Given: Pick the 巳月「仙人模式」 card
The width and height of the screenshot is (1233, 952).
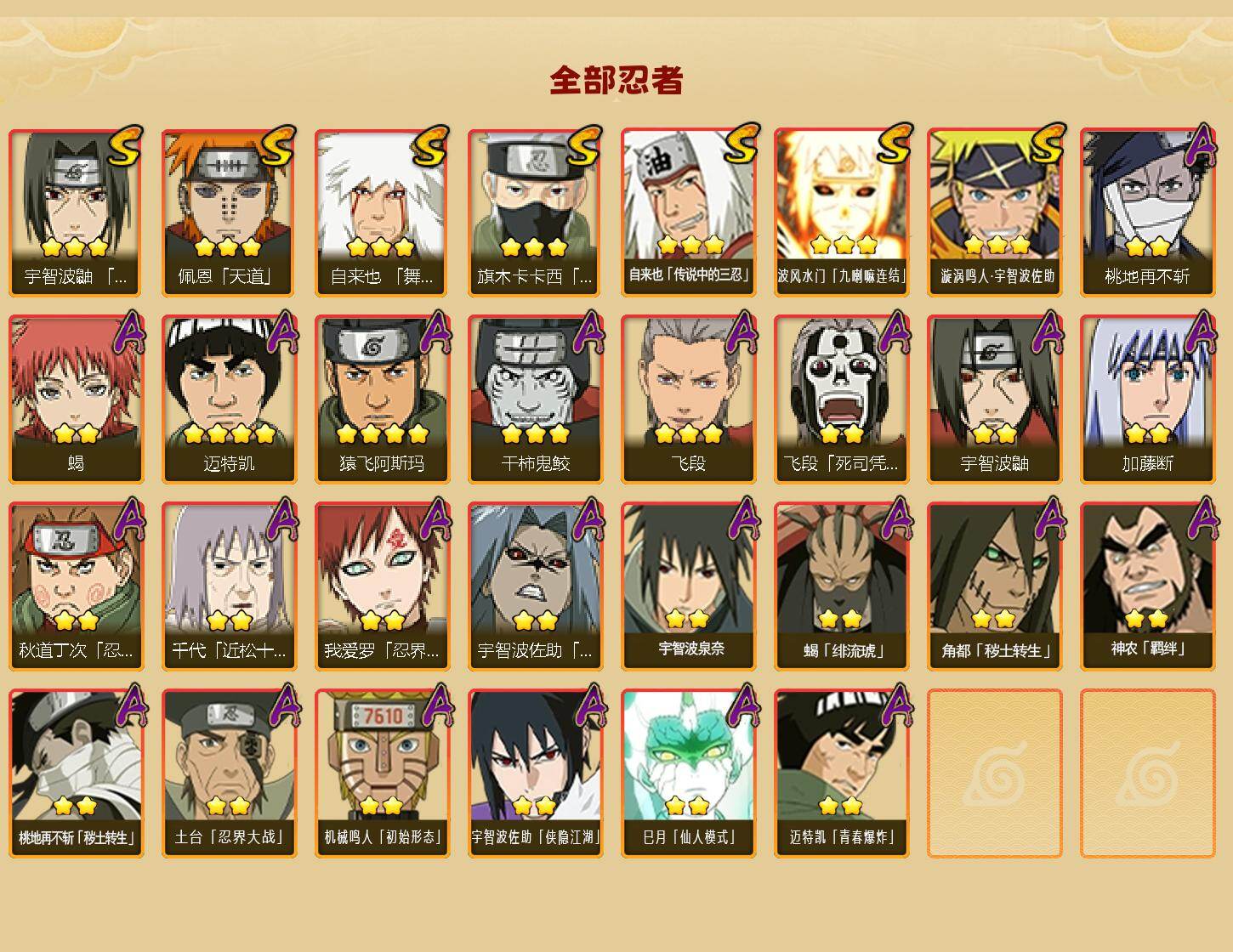Looking at the screenshot, I should [689, 773].
